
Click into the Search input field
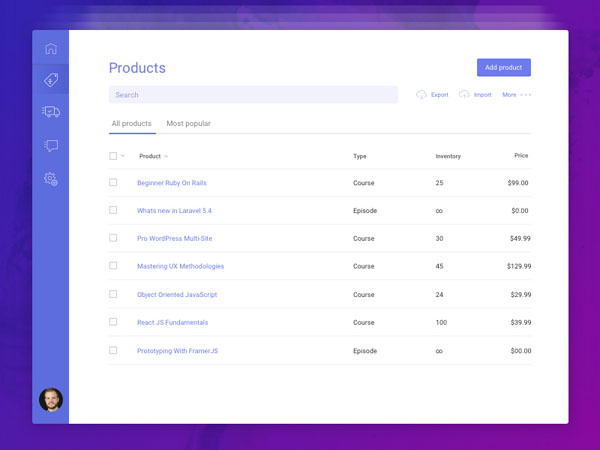[253, 95]
